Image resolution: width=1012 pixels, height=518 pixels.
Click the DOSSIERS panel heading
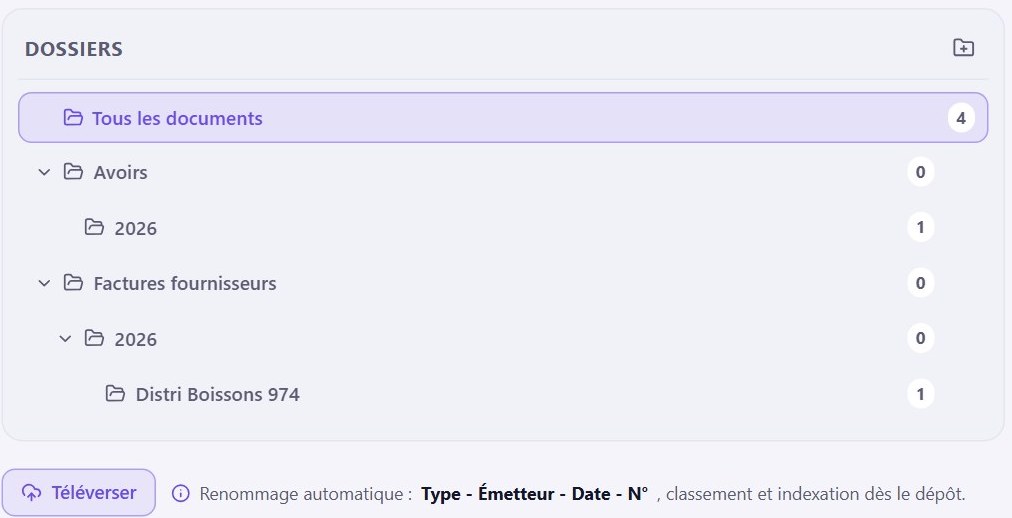pyautogui.click(x=74, y=49)
